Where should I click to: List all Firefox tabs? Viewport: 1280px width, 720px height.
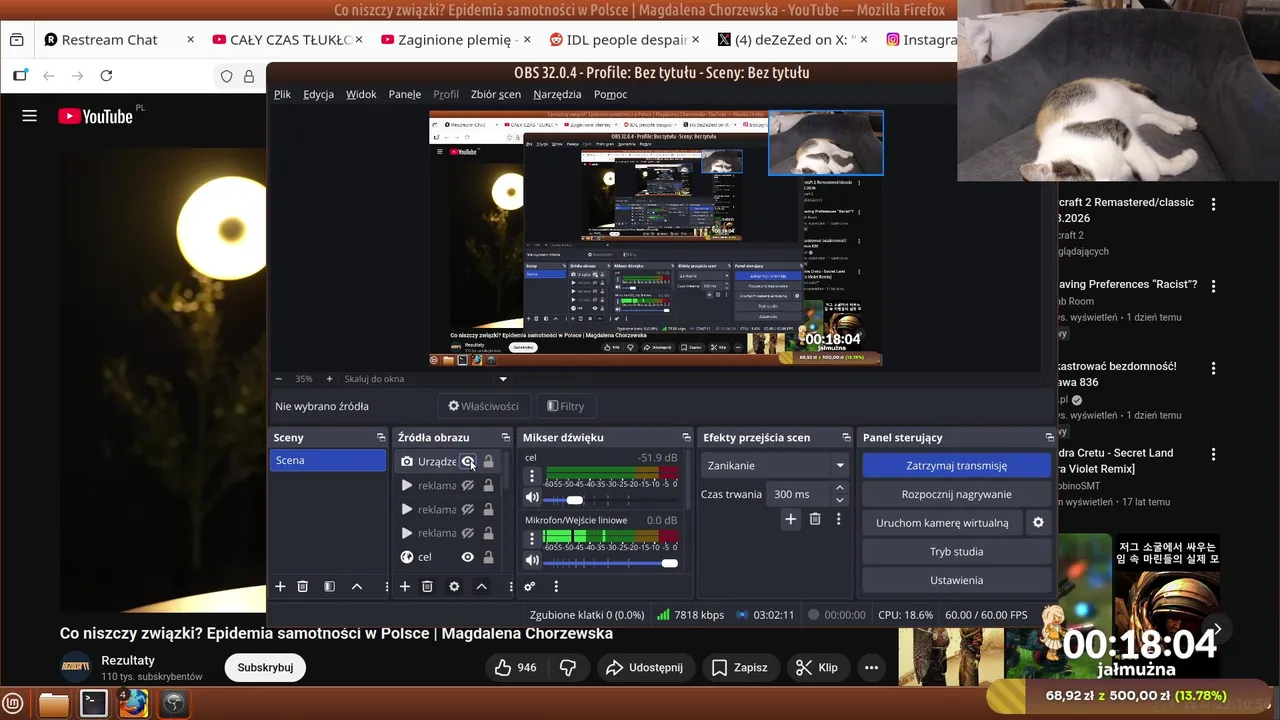click(x=16, y=40)
